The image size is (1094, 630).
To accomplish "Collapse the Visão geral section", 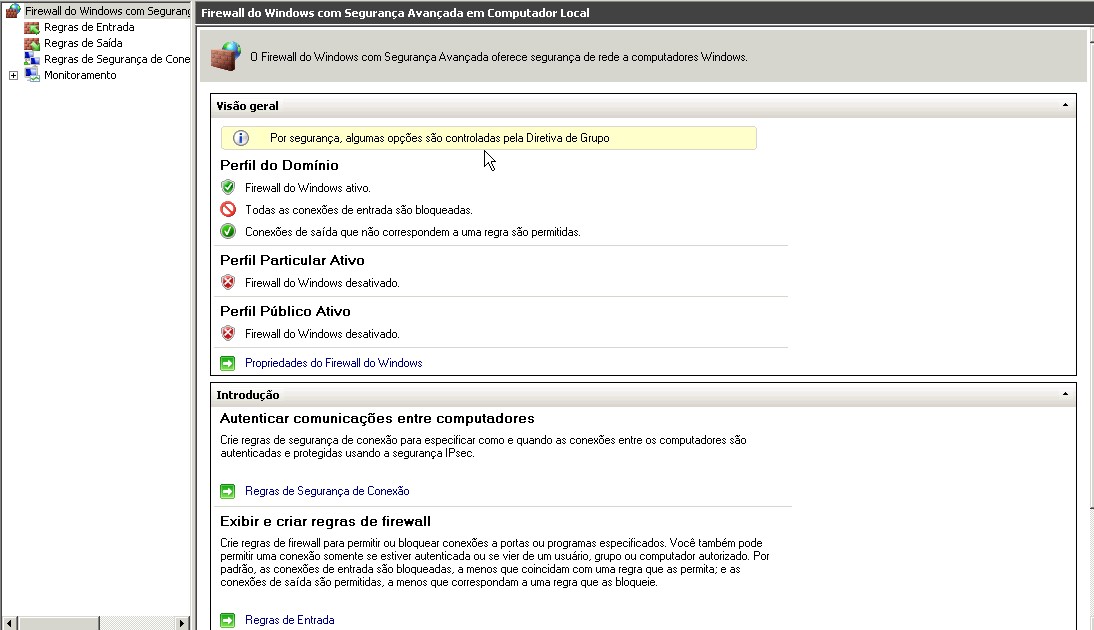I will click(x=1065, y=105).
